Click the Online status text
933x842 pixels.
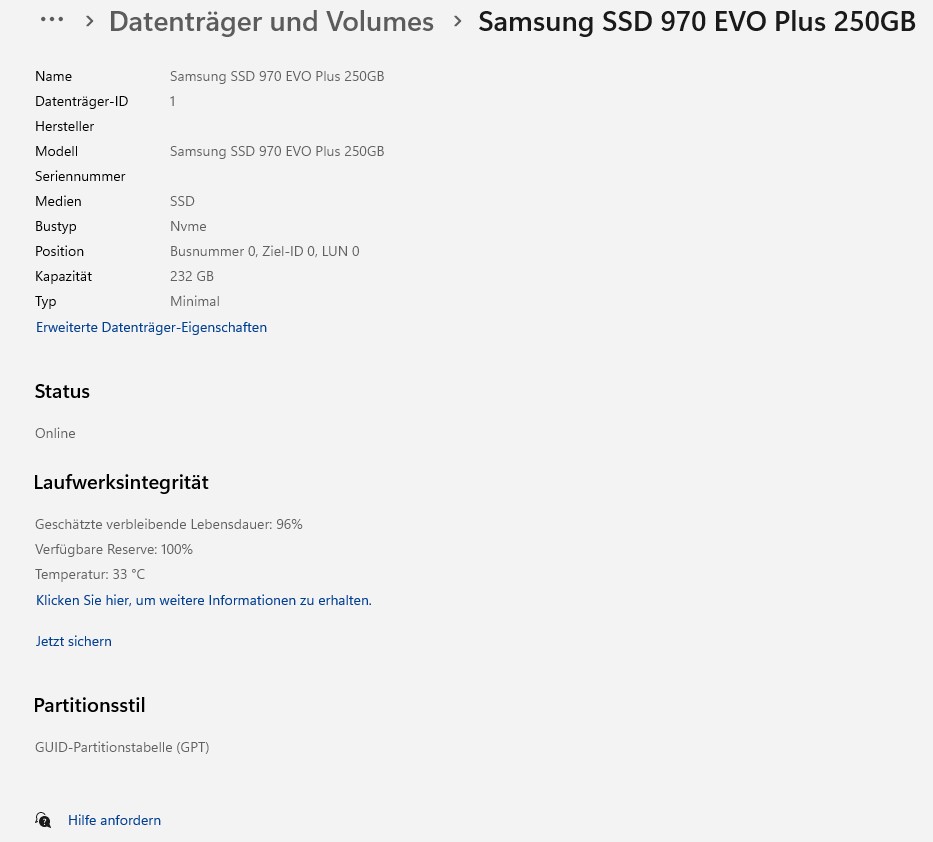pyautogui.click(x=55, y=433)
